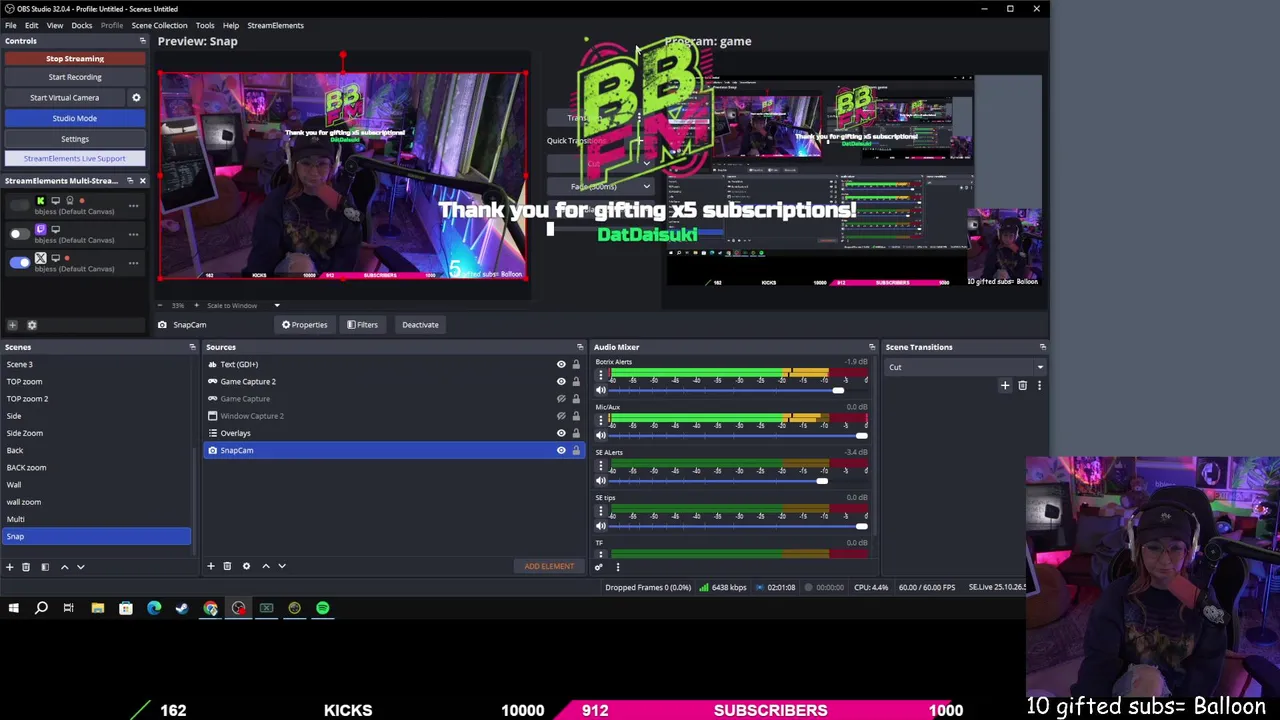Open the Virtual Camera settings gear
1280x720 pixels.
pos(136,97)
